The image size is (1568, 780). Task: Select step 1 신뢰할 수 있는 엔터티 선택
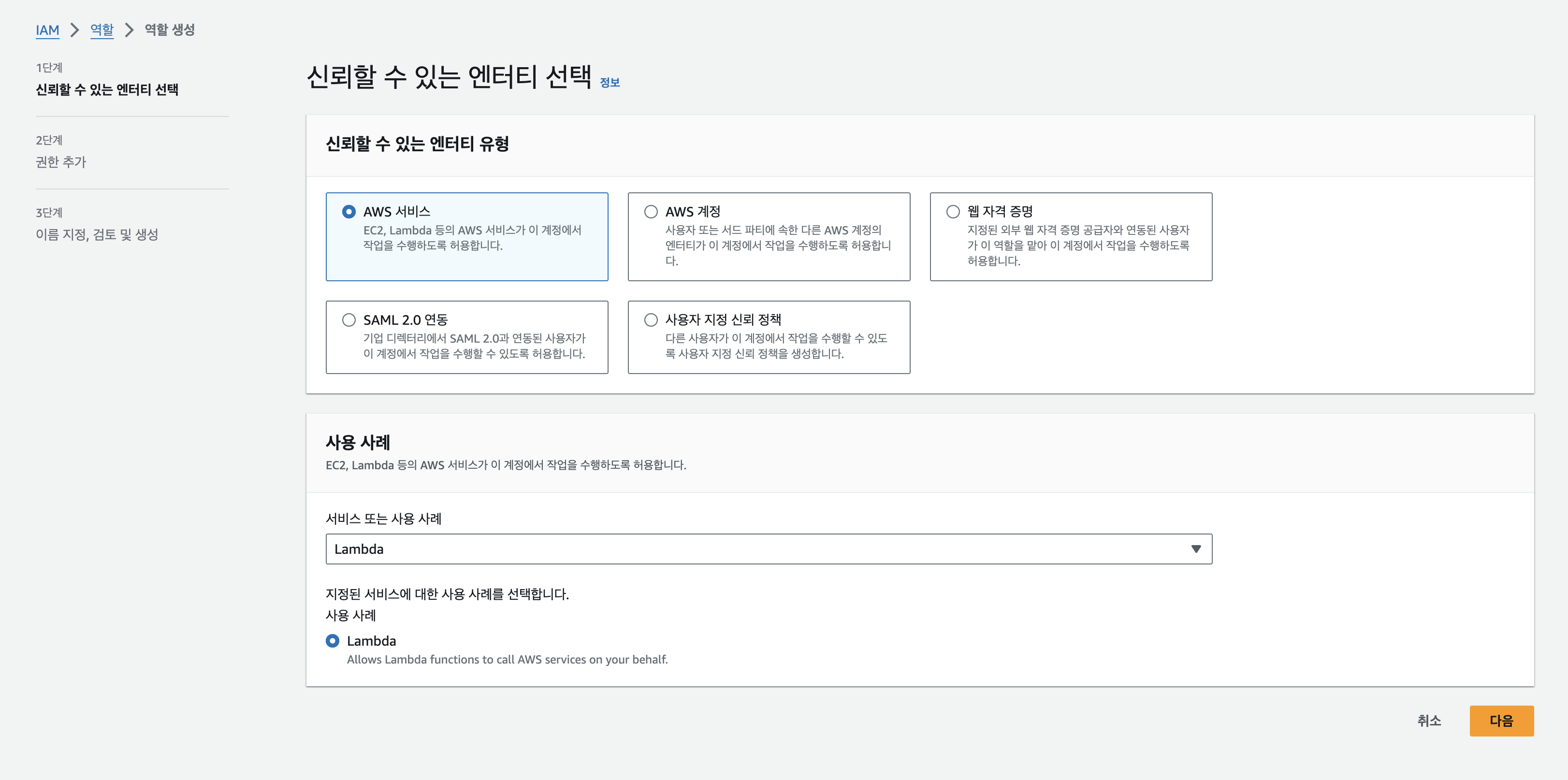[107, 89]
